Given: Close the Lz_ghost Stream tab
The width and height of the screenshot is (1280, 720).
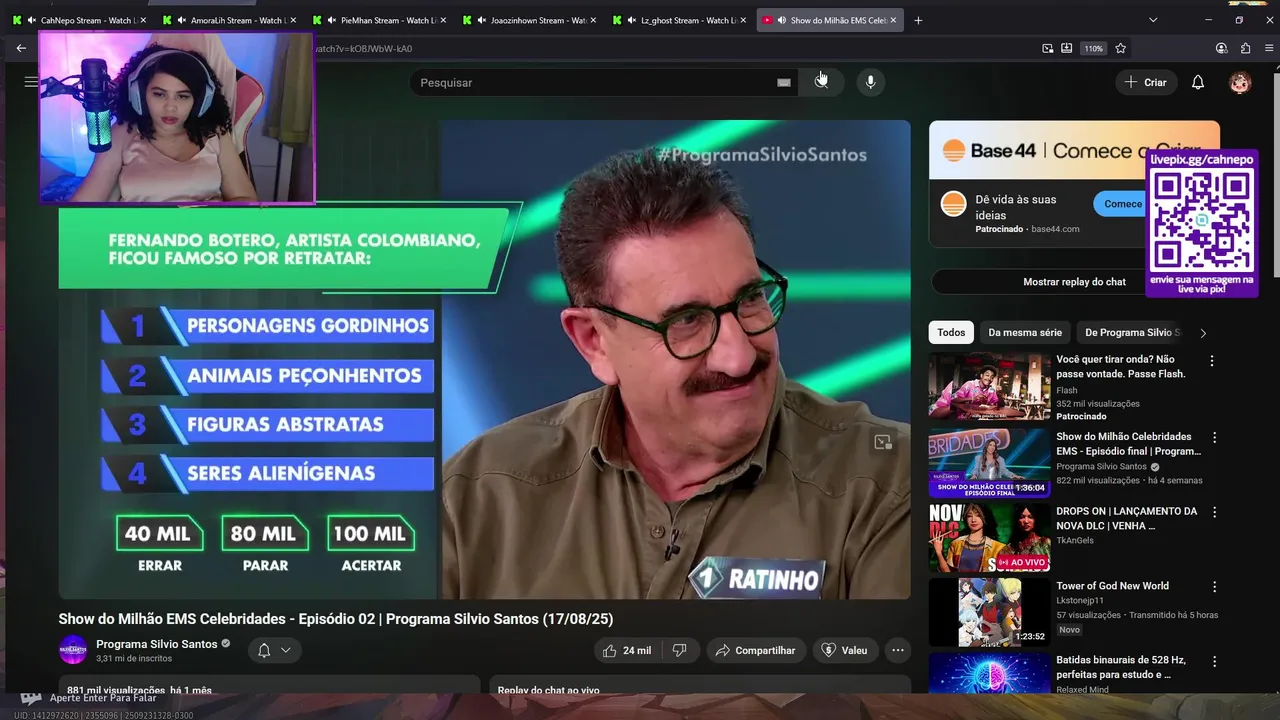Looking at the screenshot, I should pyautogui.click(x=743, y=20).
